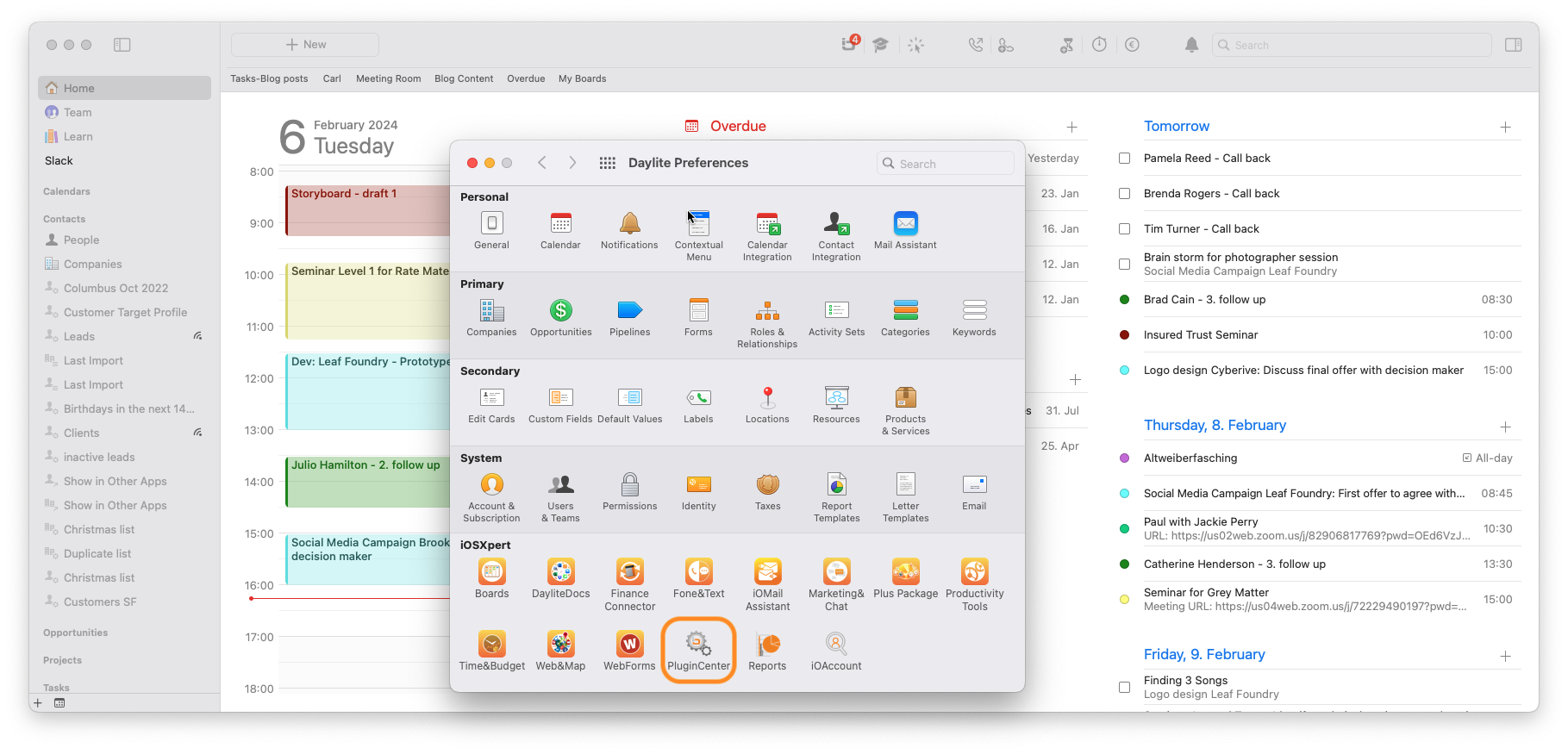The height and width of the screenshot is (748, 1568).
Task: Open the PluginCenter preferences pane
Action: pyautogui.click(x=698, y=651)
